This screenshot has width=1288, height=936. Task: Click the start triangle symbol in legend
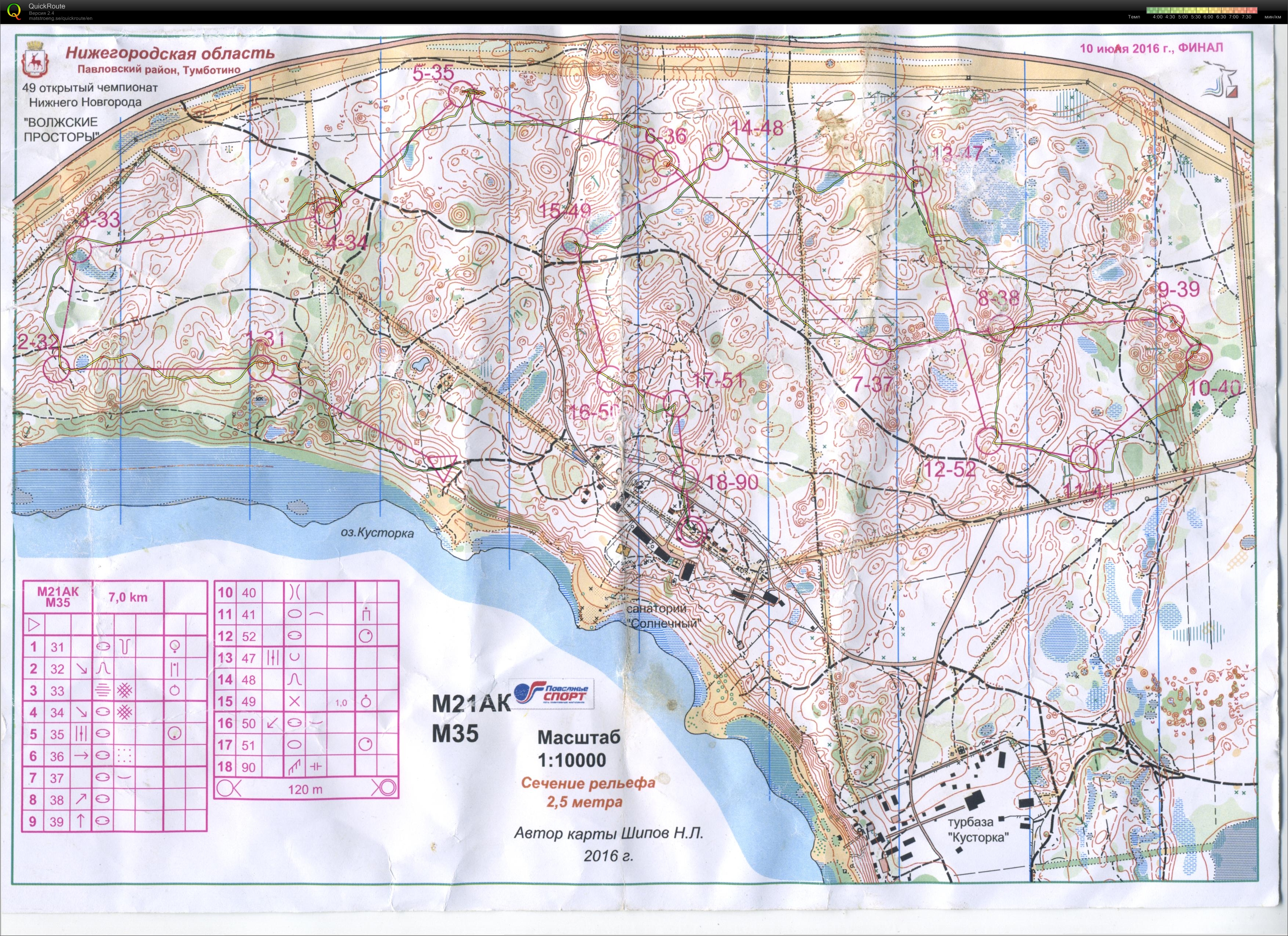click(x=33, y=625)
